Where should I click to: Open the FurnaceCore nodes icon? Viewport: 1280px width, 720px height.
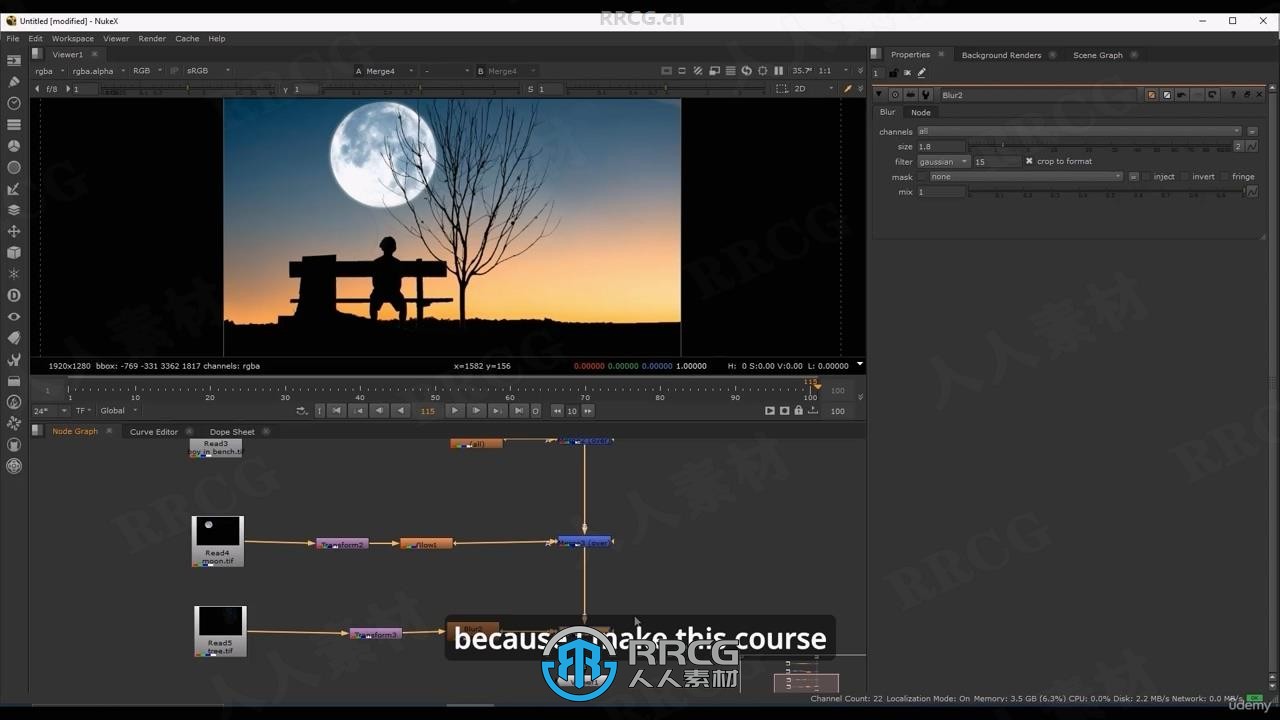tap(14, 402)
